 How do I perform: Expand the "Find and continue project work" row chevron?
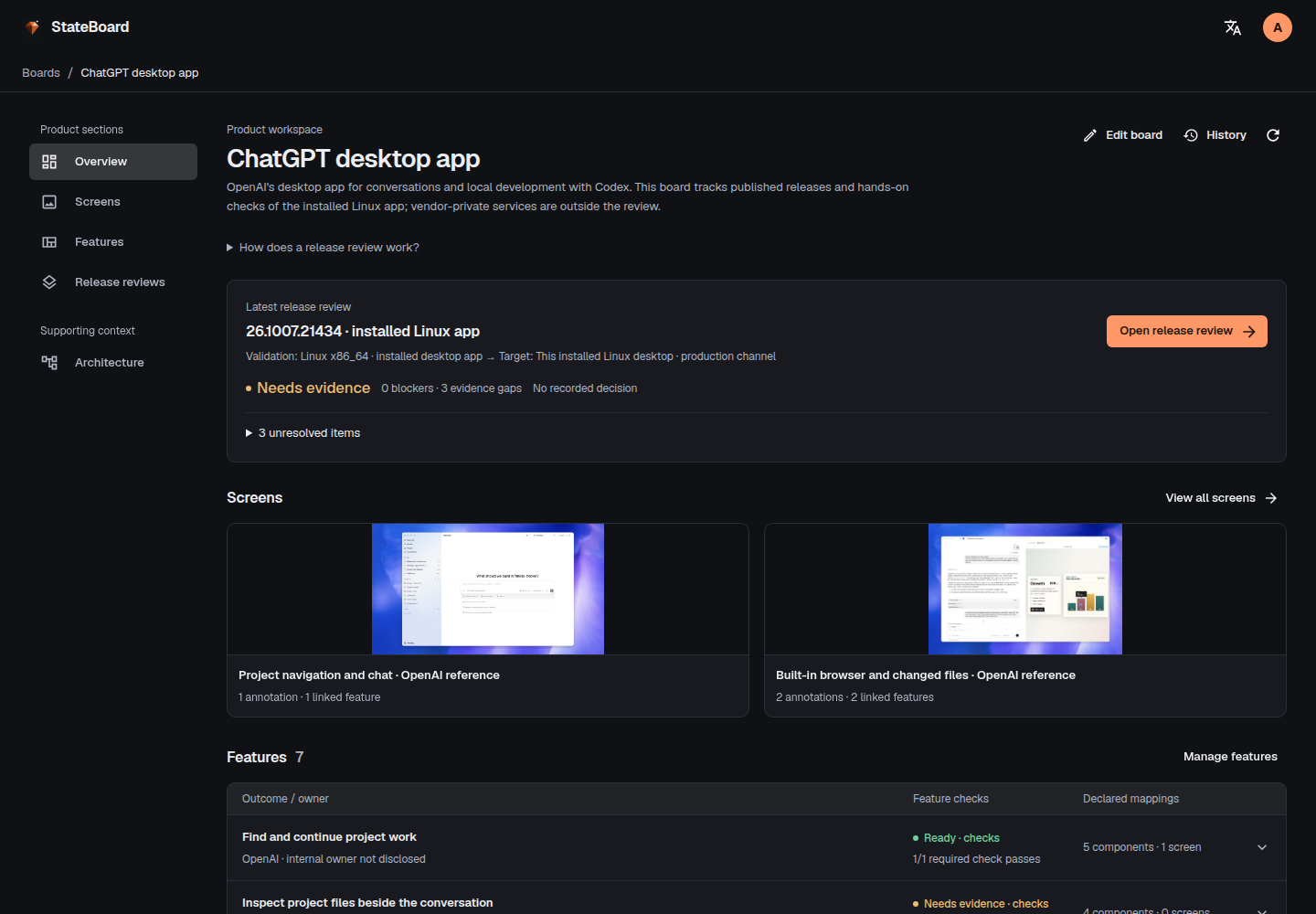[1262, 847]
